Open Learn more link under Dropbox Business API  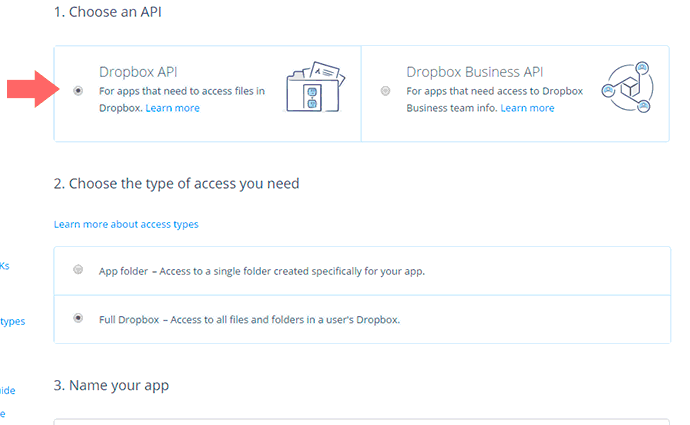point(527,108)
